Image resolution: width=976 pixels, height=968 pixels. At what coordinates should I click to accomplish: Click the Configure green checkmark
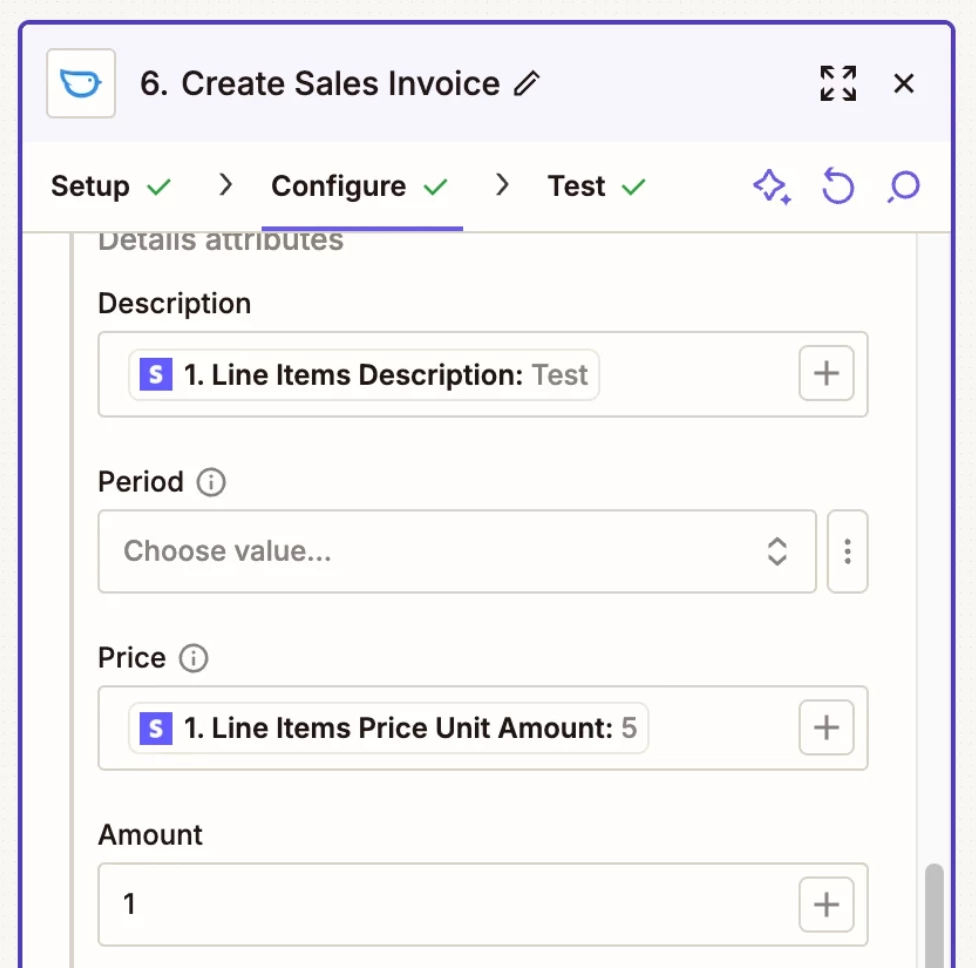(x=436, y=187)
